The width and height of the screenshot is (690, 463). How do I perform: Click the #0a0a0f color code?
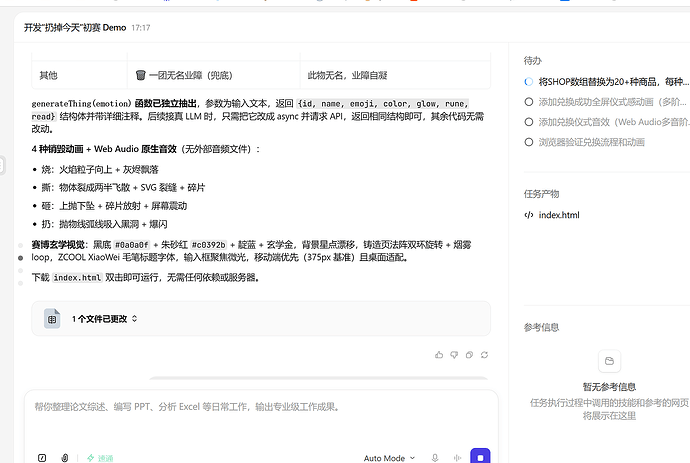132,245
